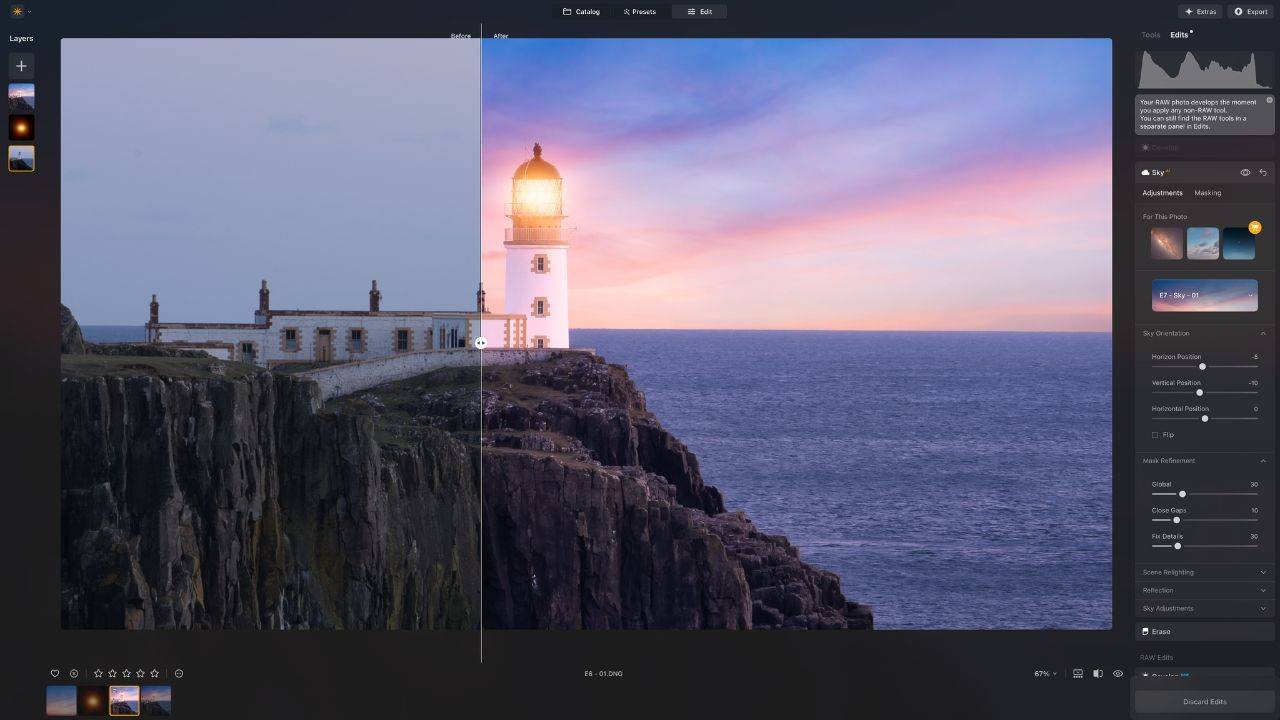1280x720 pixels.
Task: Click the Discard Edits button
Action: [1204, 701]
